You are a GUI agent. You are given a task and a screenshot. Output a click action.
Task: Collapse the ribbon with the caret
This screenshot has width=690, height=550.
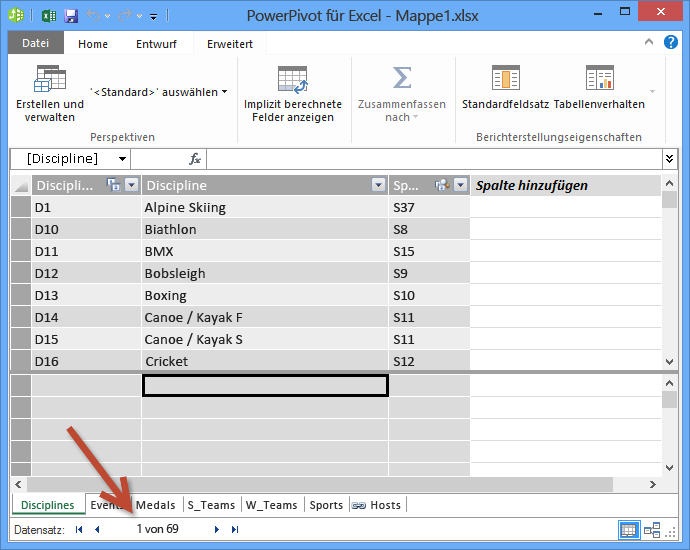pyautogui.click(x=649, y=42)
